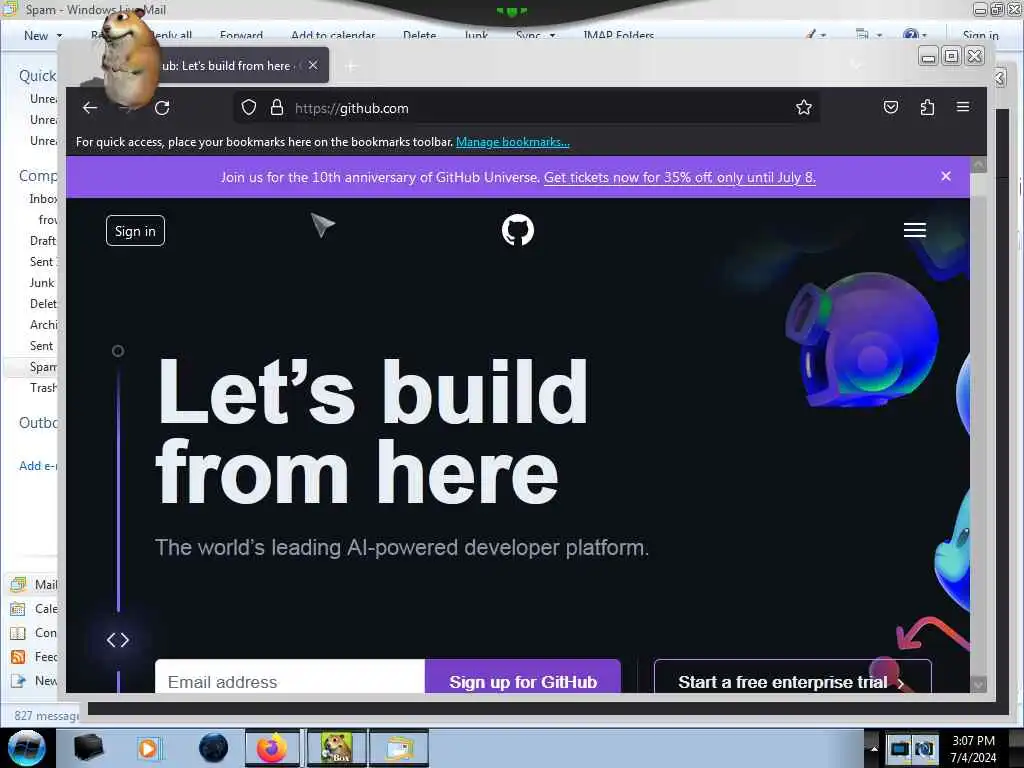This screenshot has height=768, width=1024.
Task: Open the Manage bookmarks link
Action: click(513, 142)
